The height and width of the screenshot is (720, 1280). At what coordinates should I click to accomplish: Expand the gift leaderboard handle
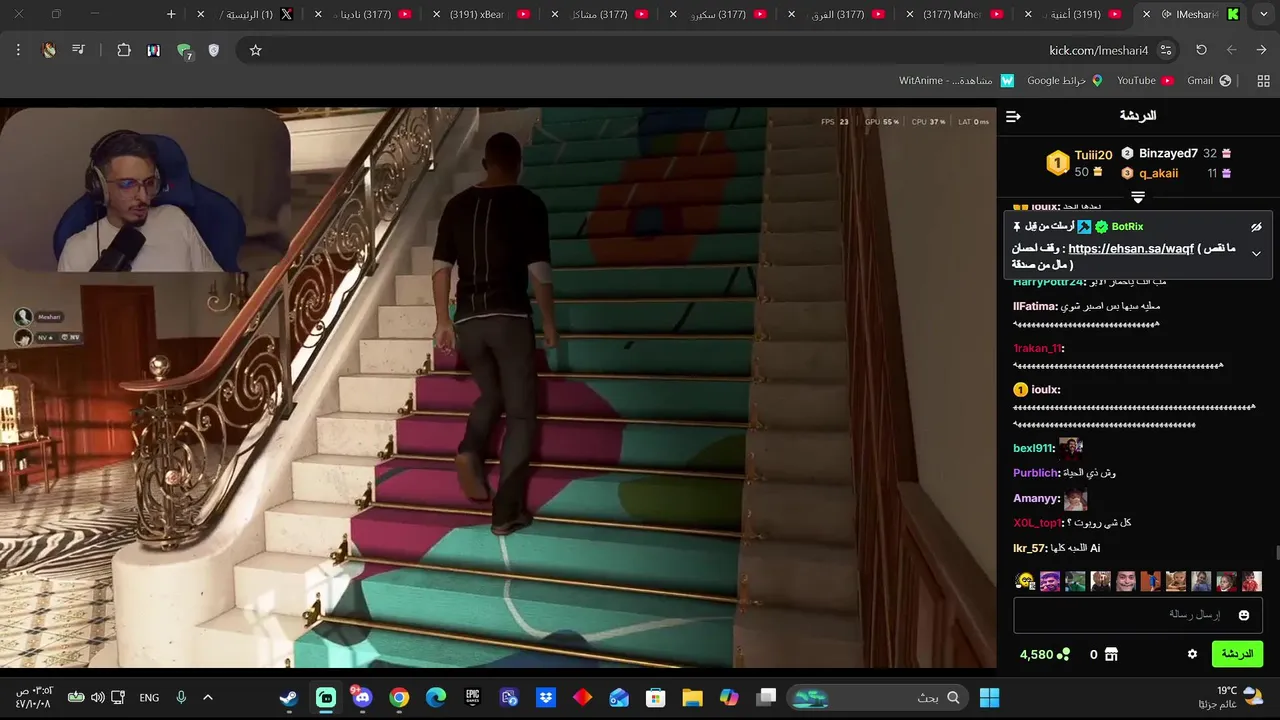[x=1138, y=197]
